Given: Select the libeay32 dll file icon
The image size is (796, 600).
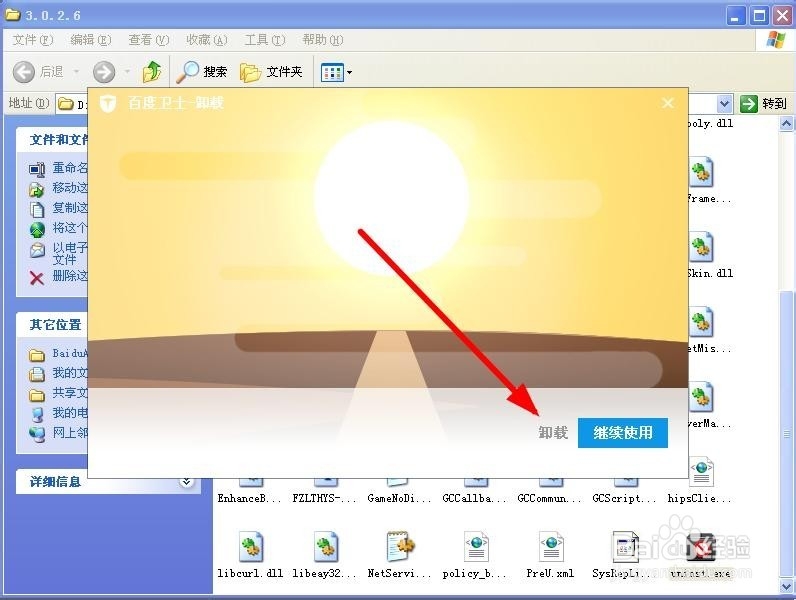Looking at the screenshot, I should tap(325, 546).
